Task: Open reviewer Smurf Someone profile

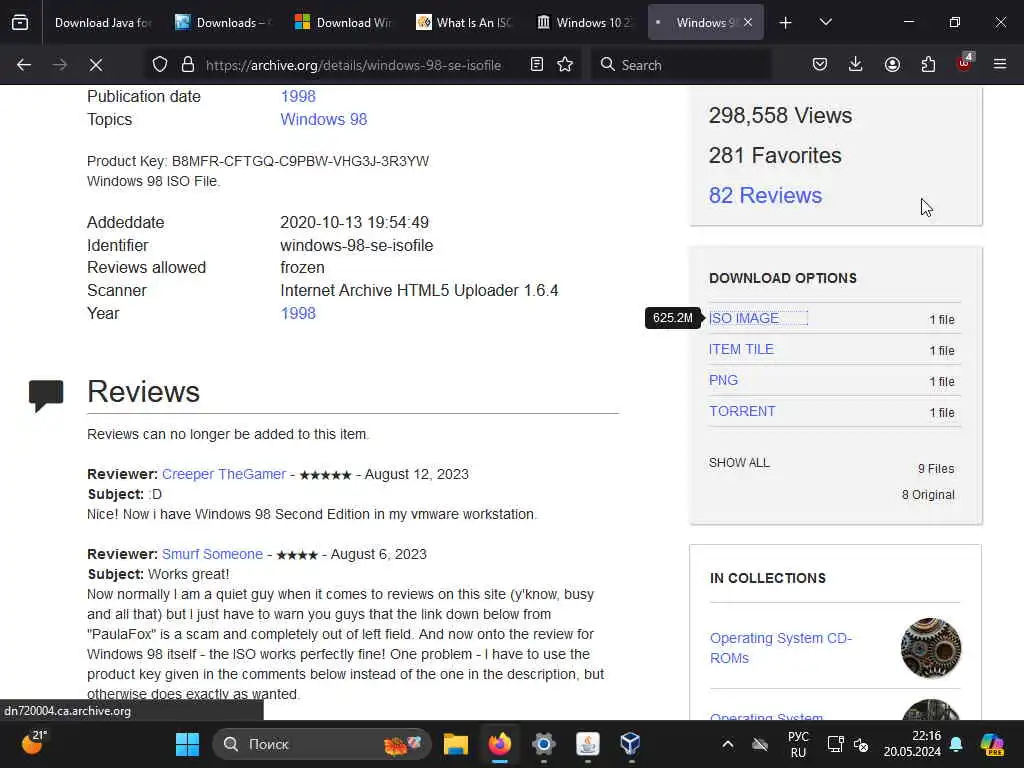Action: 212,554
